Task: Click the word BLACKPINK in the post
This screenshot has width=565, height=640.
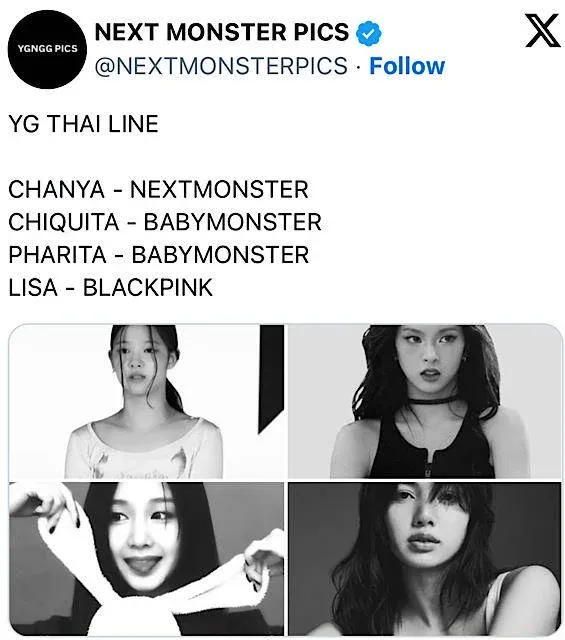Action: click(148, 287)
